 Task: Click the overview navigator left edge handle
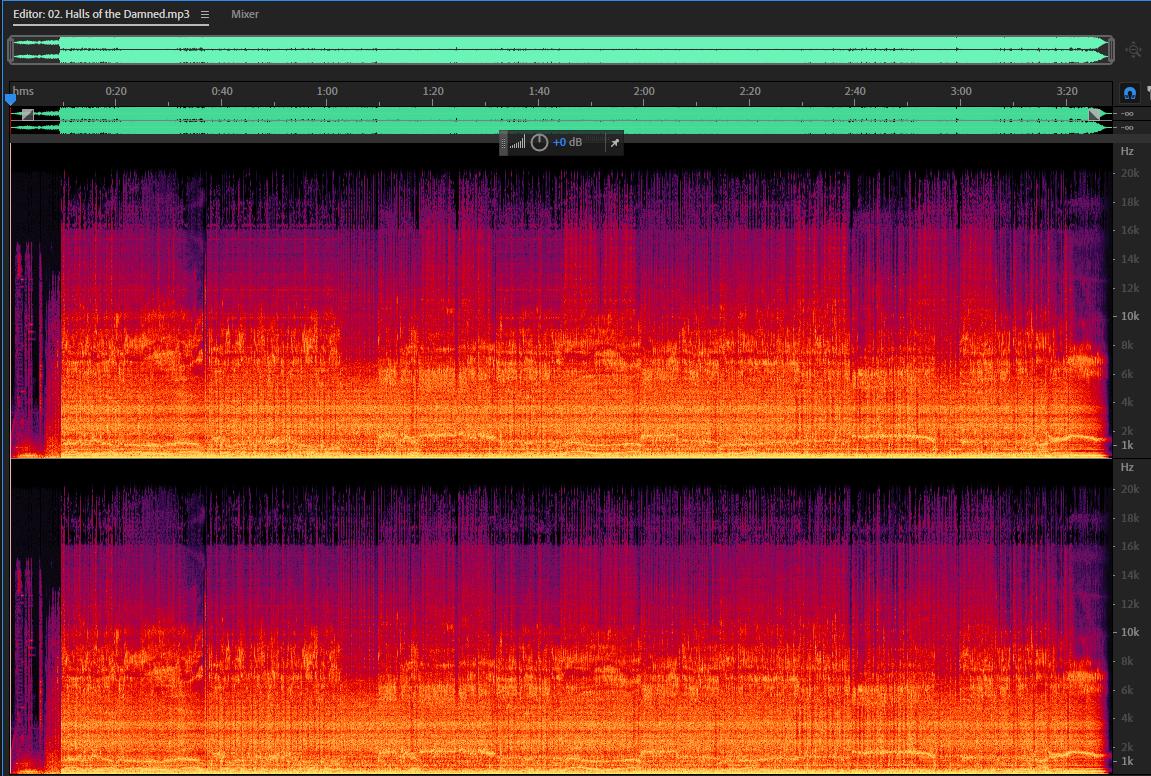click(x=10, y=50)
